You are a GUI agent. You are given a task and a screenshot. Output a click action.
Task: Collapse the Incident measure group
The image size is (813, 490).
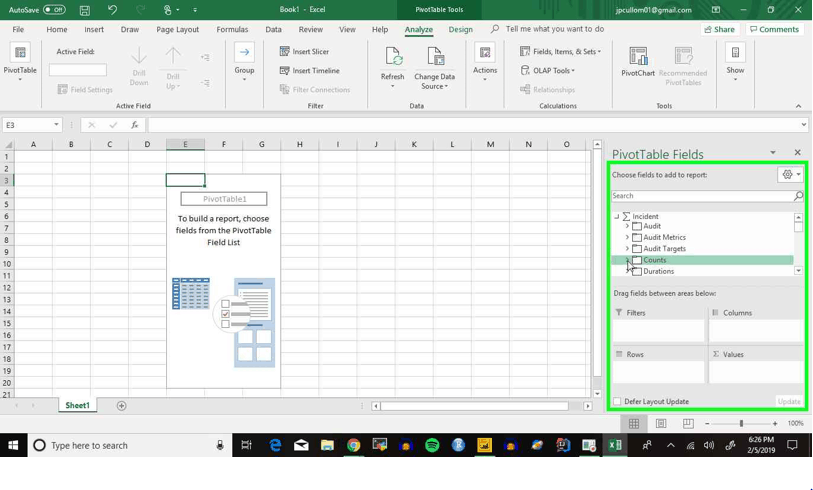[616, 217]
